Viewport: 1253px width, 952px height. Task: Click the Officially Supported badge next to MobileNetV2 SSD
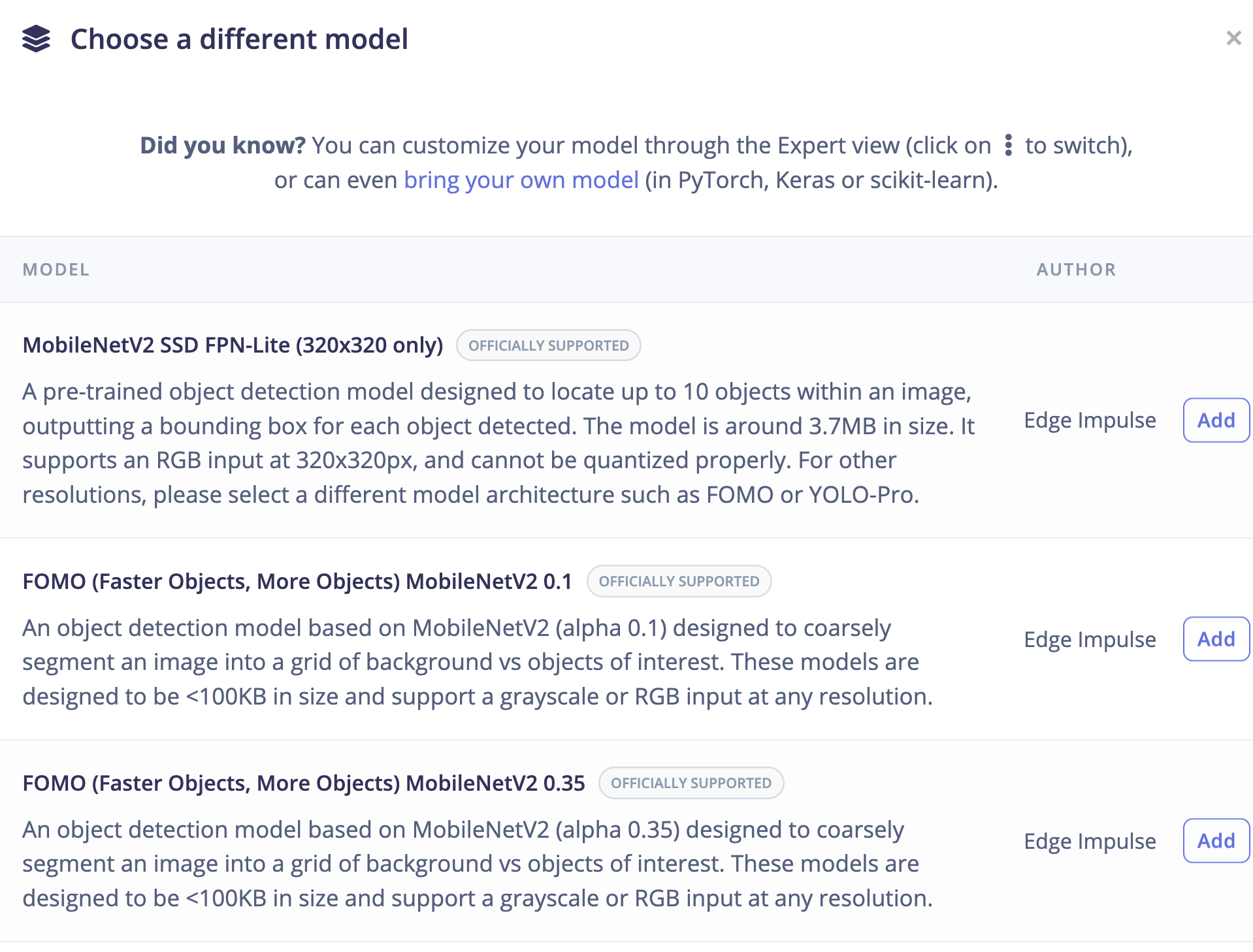tap(548, 345)
